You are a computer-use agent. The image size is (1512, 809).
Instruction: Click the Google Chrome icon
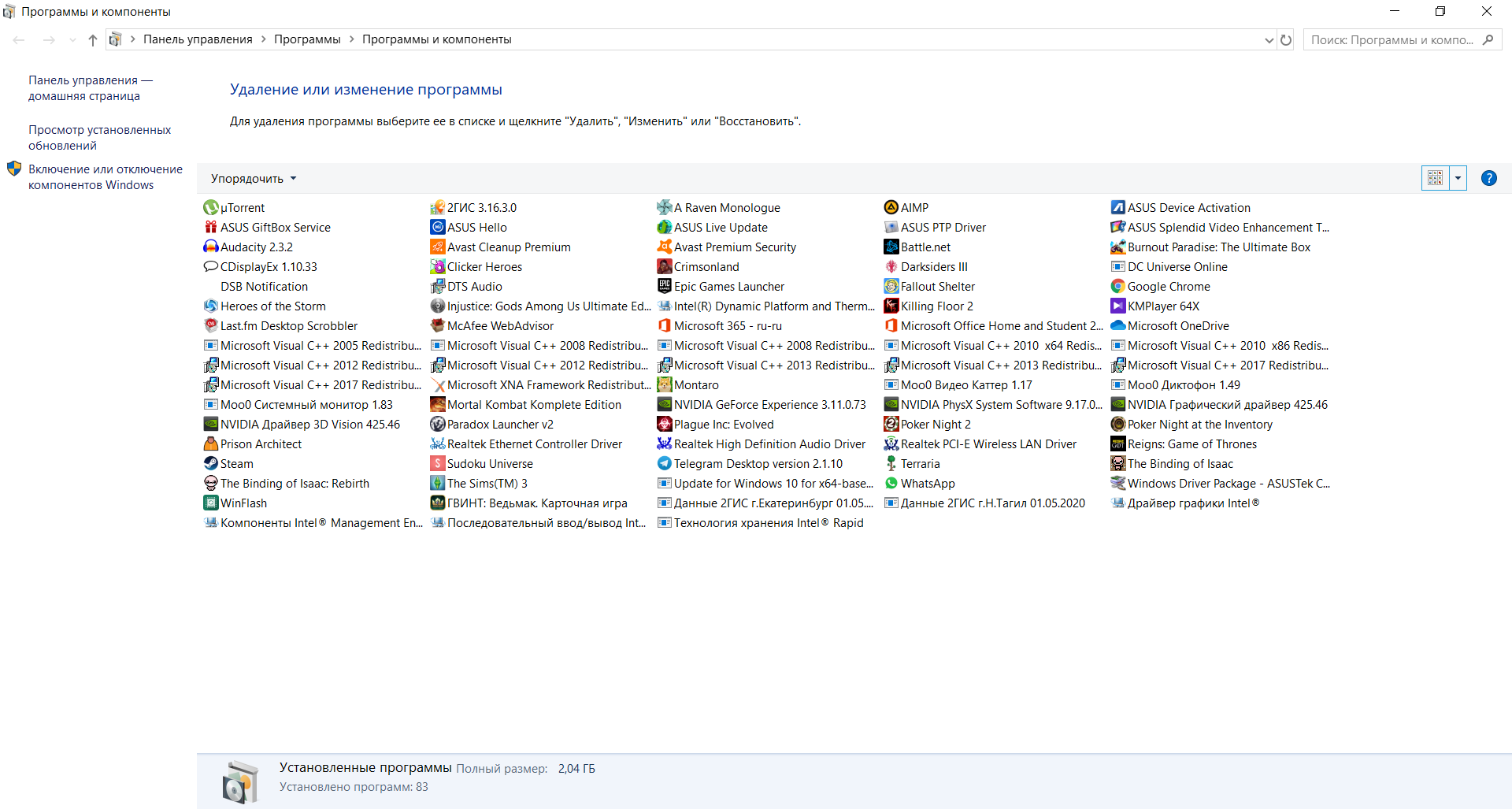click(x=1117, y=287)
